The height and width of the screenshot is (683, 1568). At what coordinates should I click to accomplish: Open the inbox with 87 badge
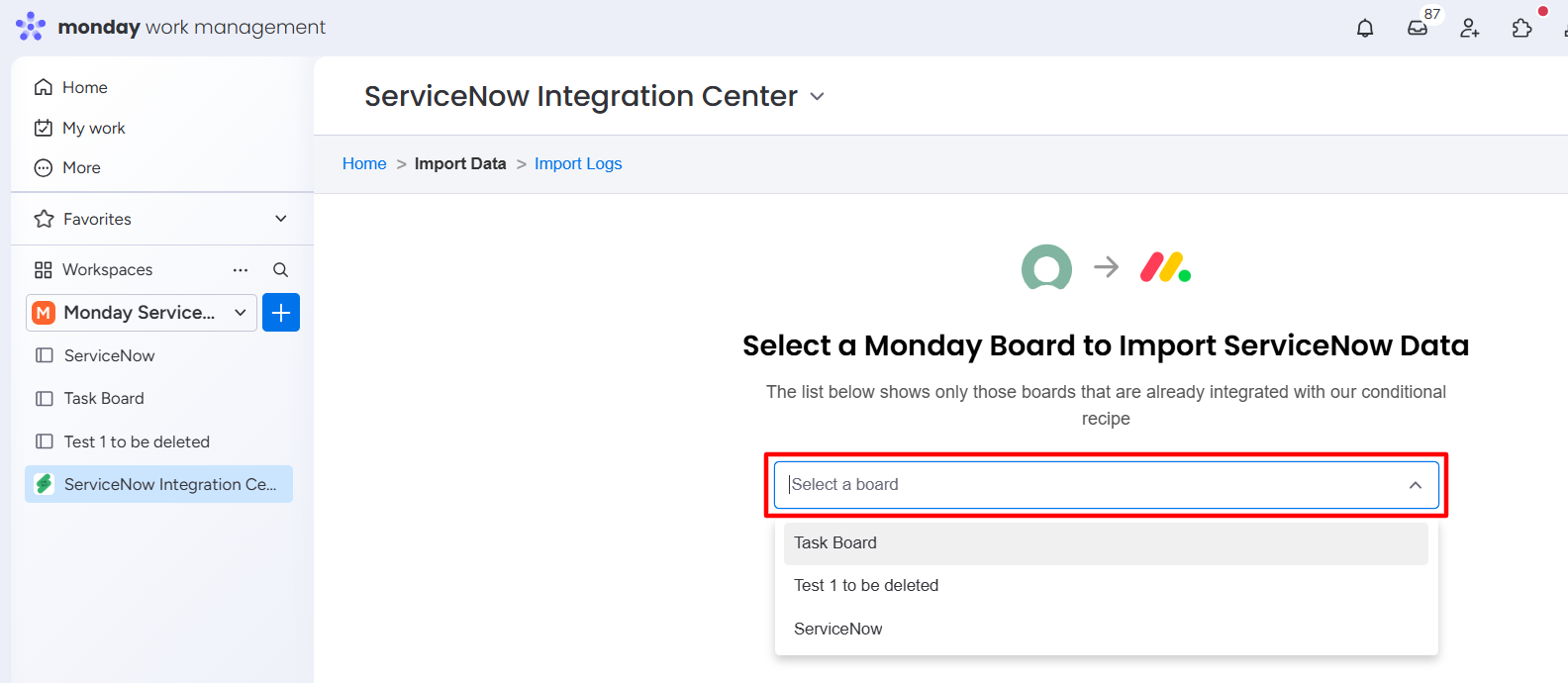[x=1418, y=28]
